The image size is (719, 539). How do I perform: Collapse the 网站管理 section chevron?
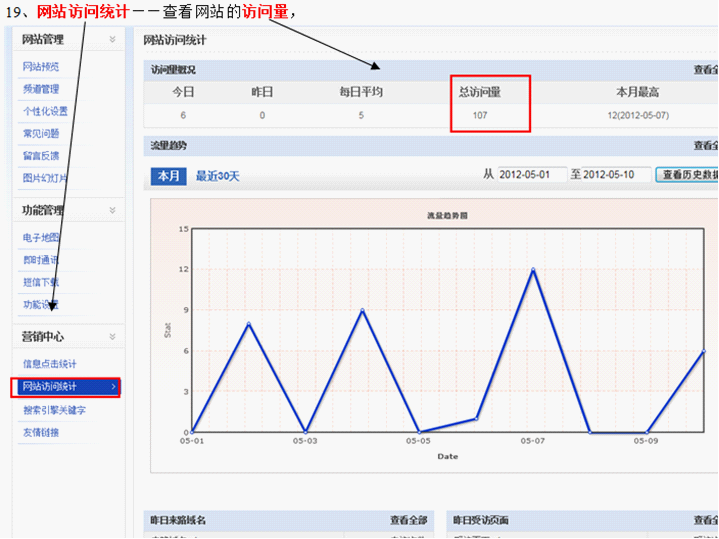pyautogui.click(x=112, y=40)
